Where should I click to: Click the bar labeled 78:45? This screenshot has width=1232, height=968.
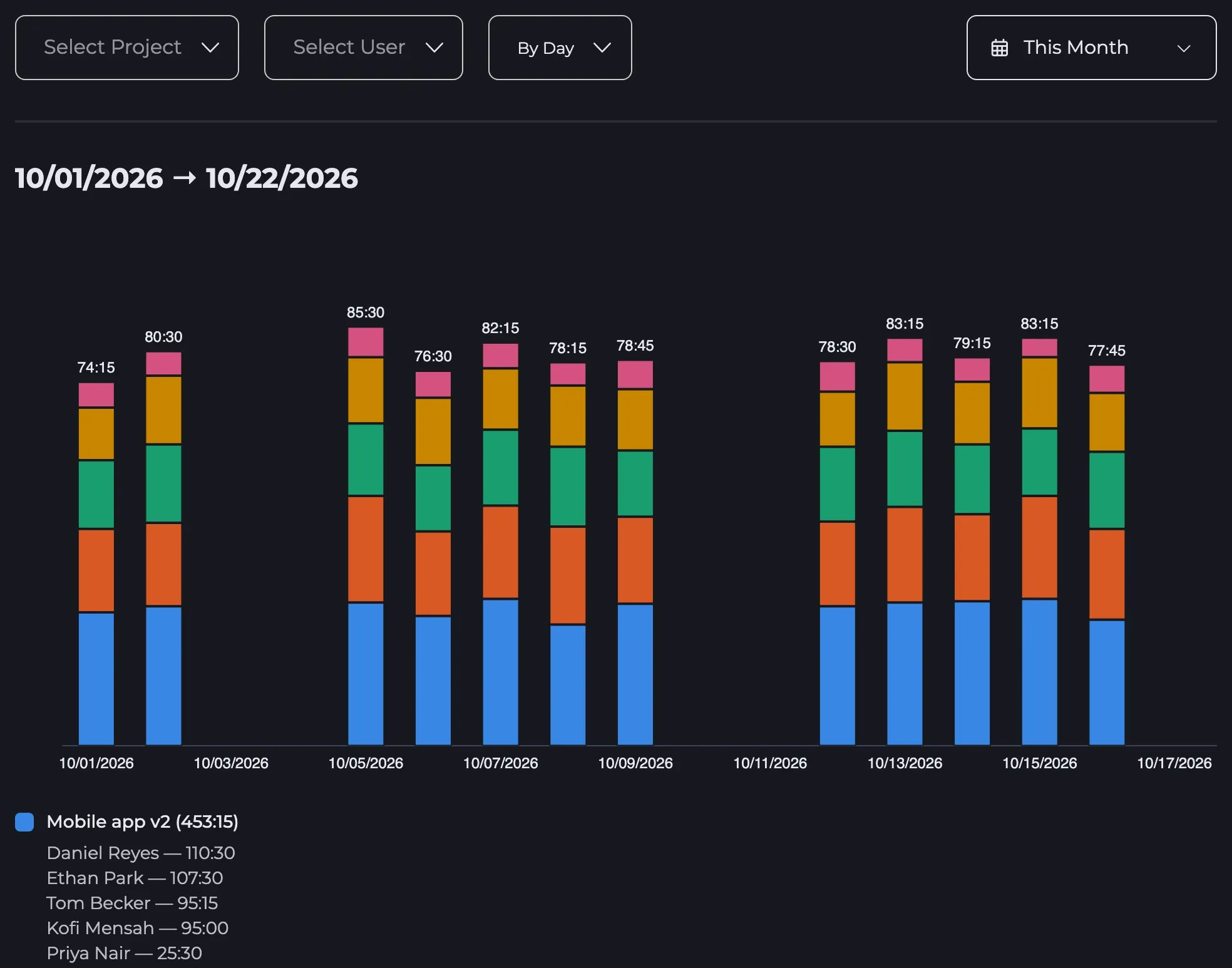635,553
